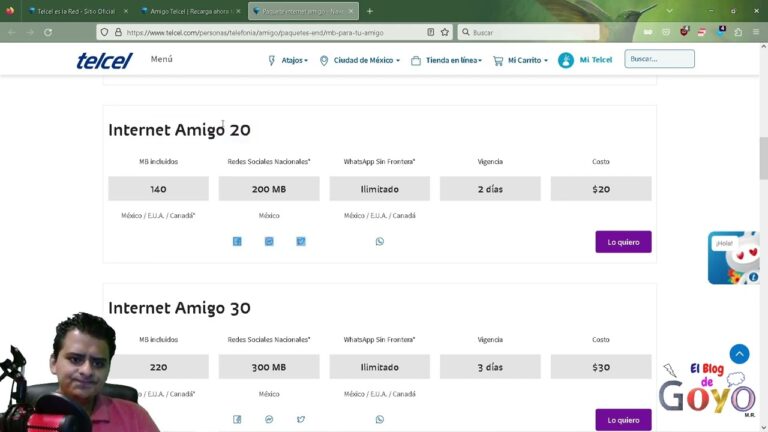
Task: Click the site padlock security icon
Action: click(118, 32)
